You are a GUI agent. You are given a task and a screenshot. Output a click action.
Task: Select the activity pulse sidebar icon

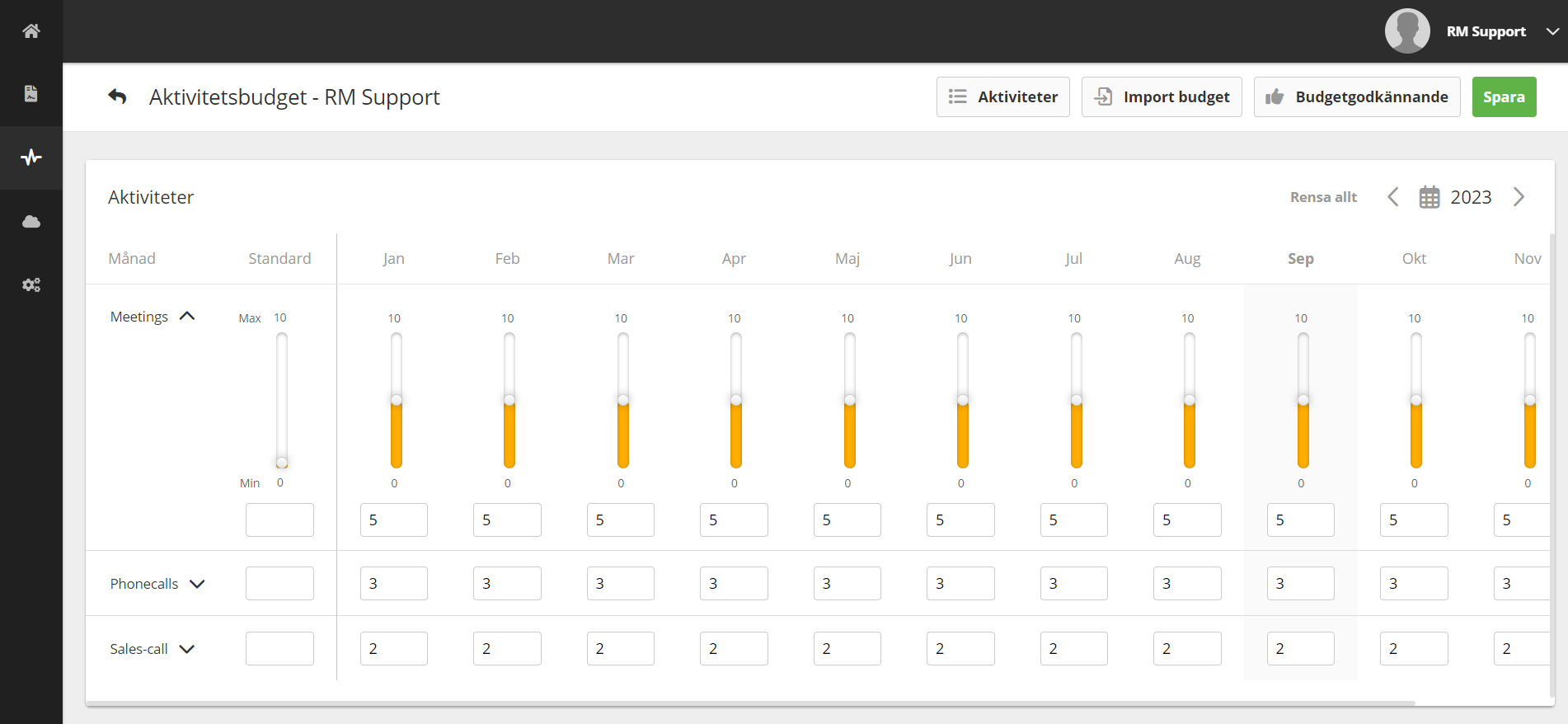[x=31, y=157]
